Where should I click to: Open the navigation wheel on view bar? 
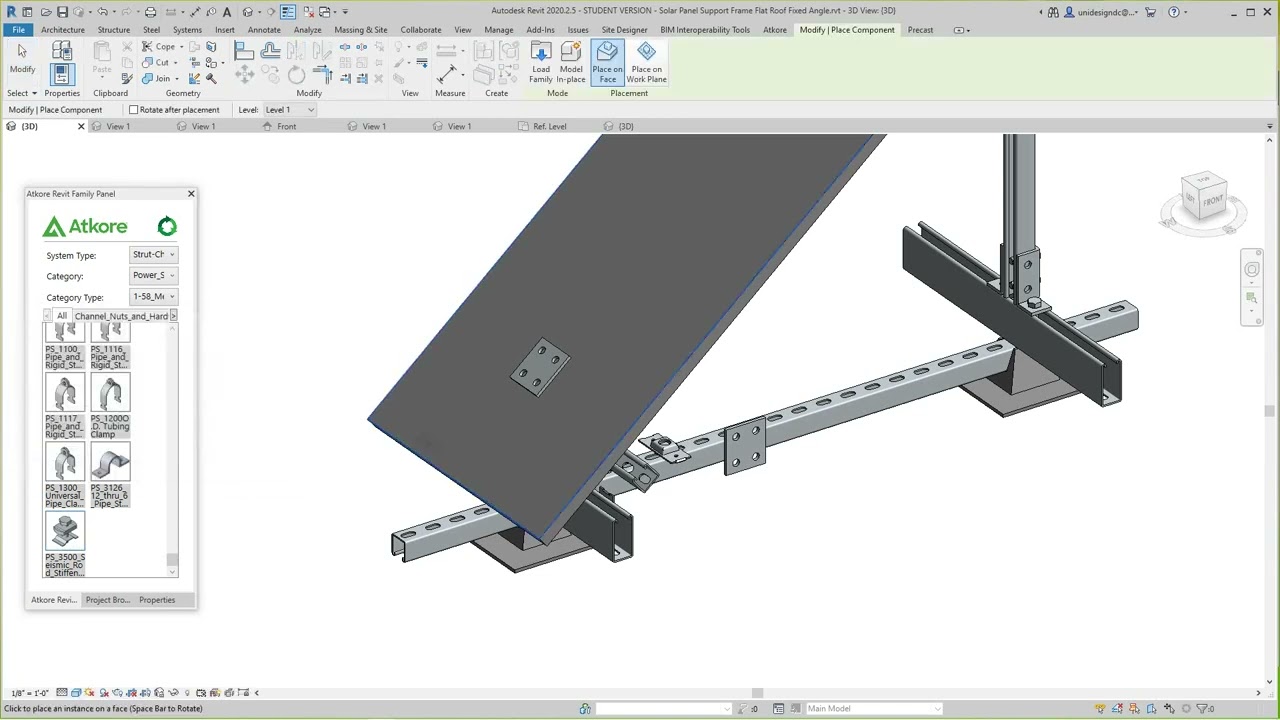click(x=1252, y=269)
